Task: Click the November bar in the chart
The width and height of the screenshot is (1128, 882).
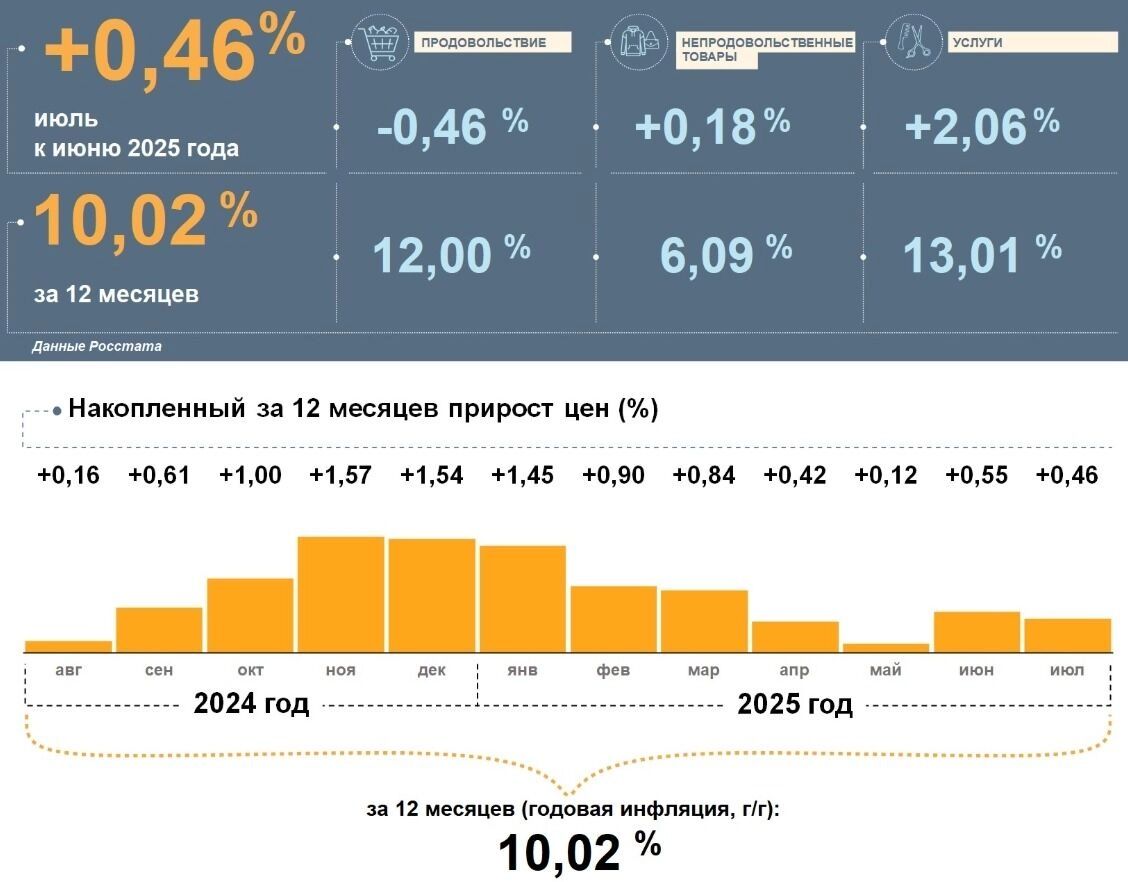Action: tap(341, 594)
